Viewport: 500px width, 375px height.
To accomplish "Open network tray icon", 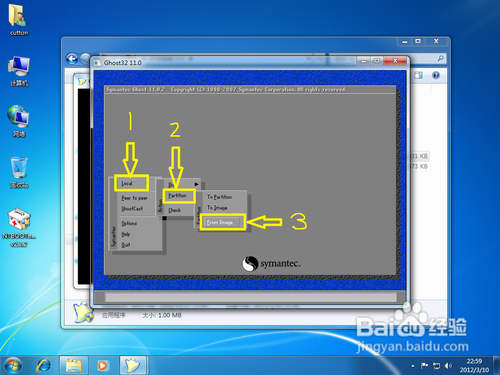I will pos(436,366).
